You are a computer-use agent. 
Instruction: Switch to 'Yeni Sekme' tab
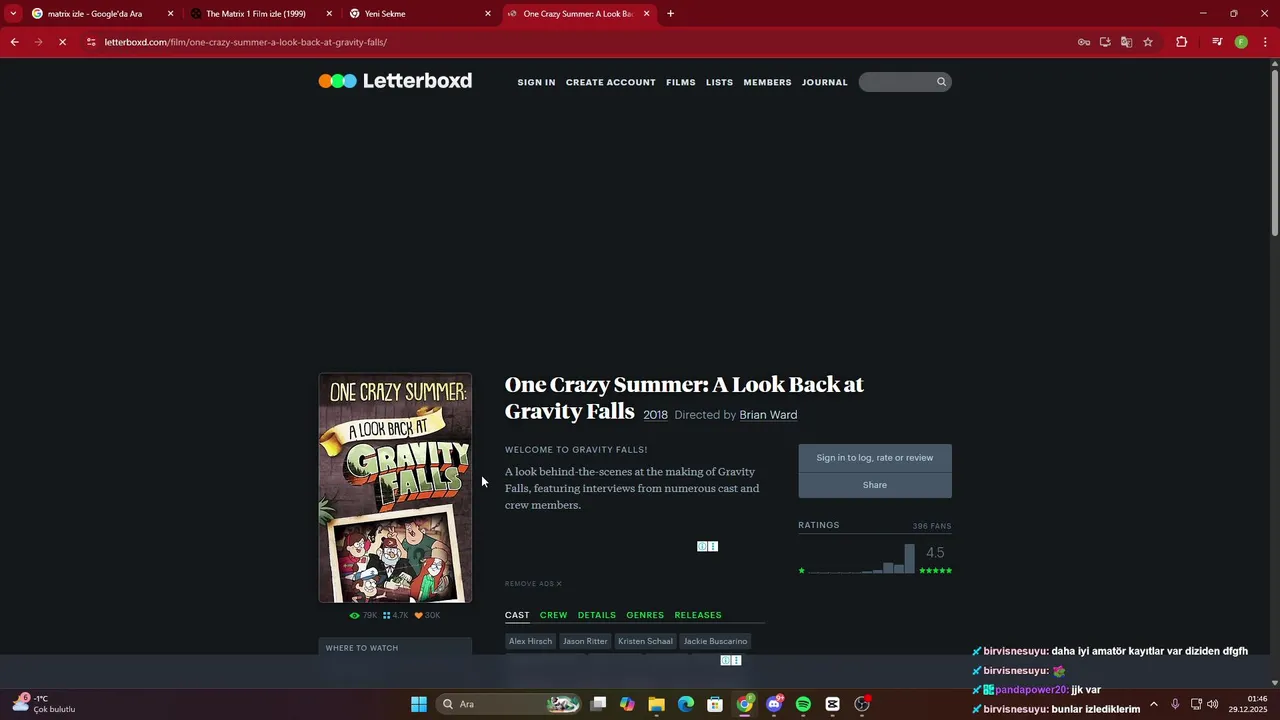pos(385,14)
